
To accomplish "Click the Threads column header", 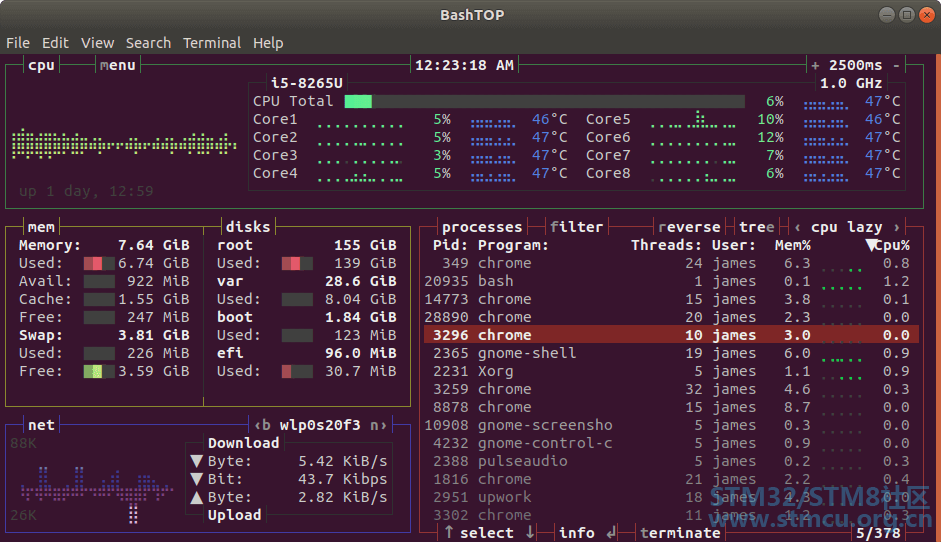I will click(x=666, y=245).
